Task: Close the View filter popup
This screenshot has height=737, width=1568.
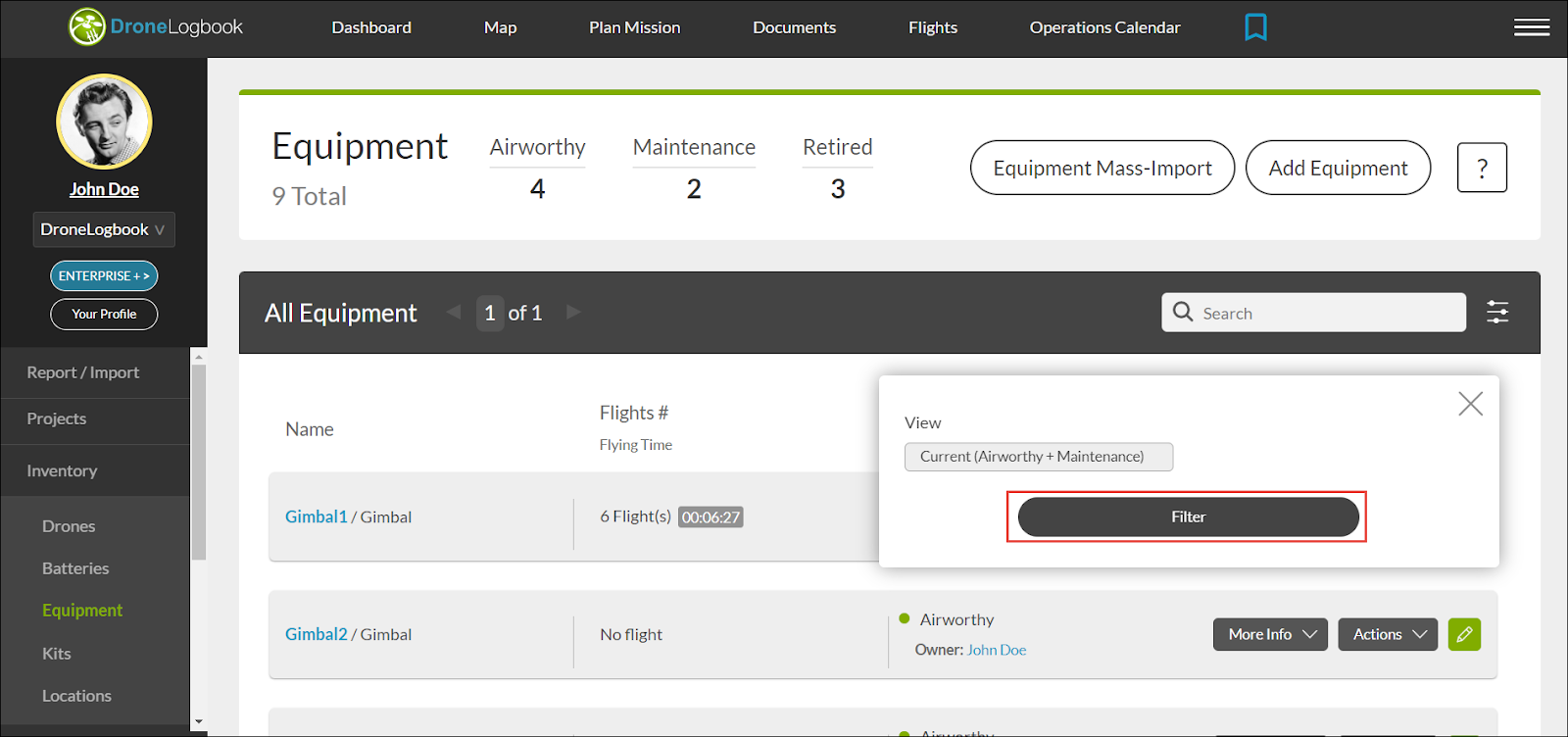Action: point(1470,404)
